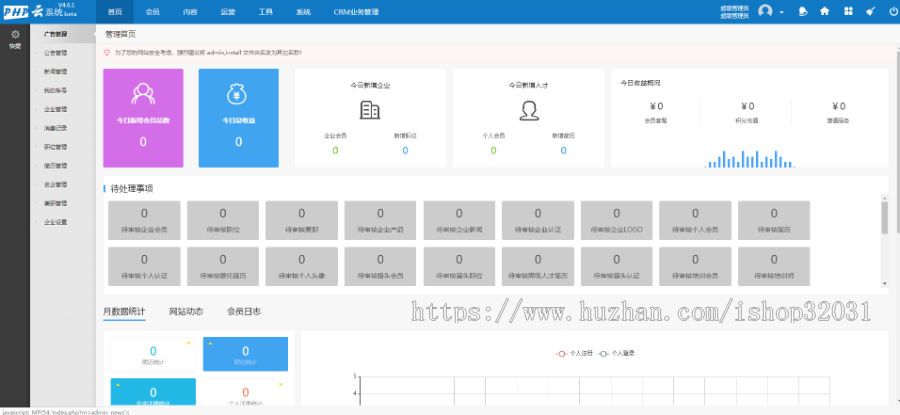Open the 待审核企业新闻 pending card
The height and width of the screenshot is (415, 900).
pos(459,220)
